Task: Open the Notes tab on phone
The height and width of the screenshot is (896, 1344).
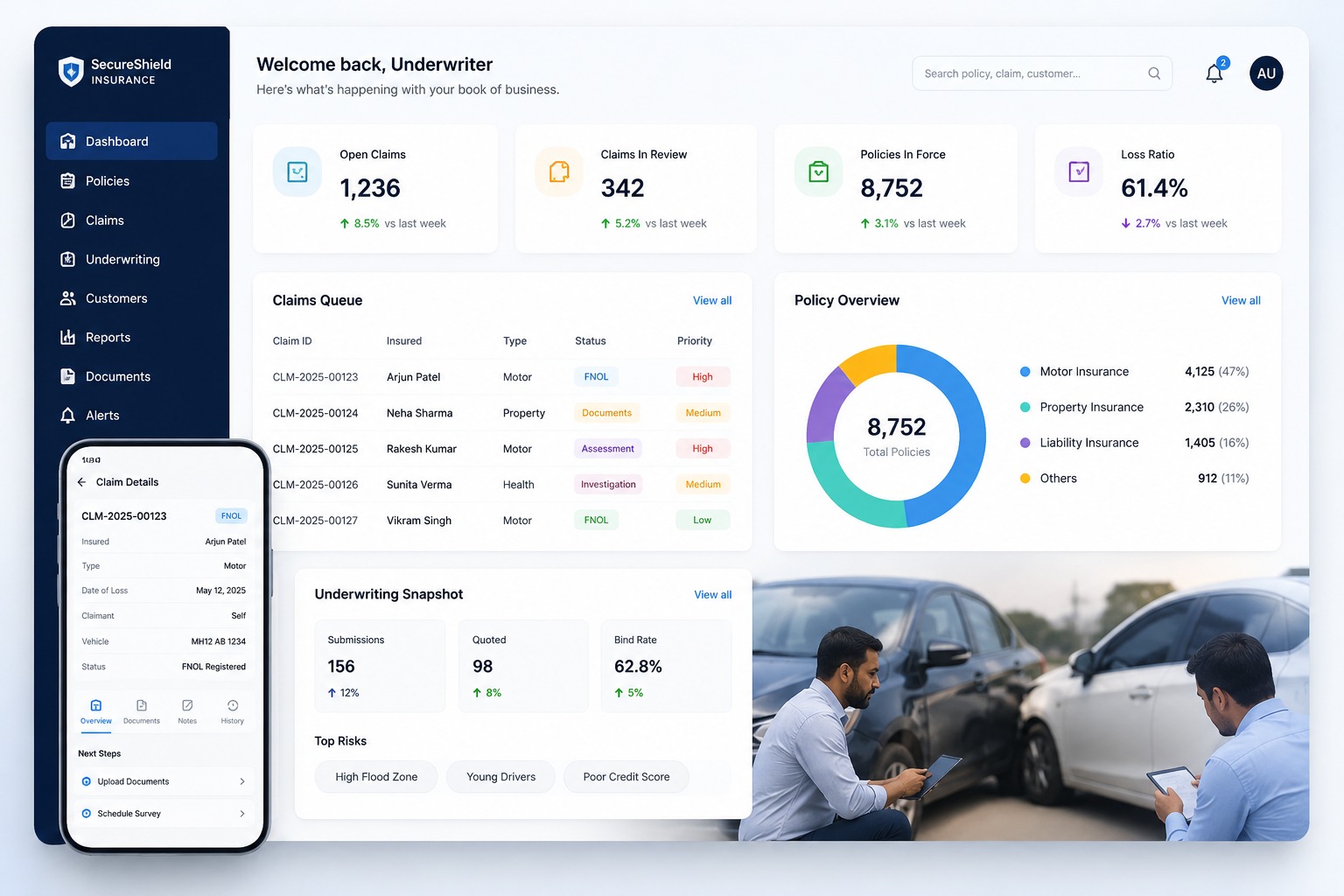Action: click(187, 712)
